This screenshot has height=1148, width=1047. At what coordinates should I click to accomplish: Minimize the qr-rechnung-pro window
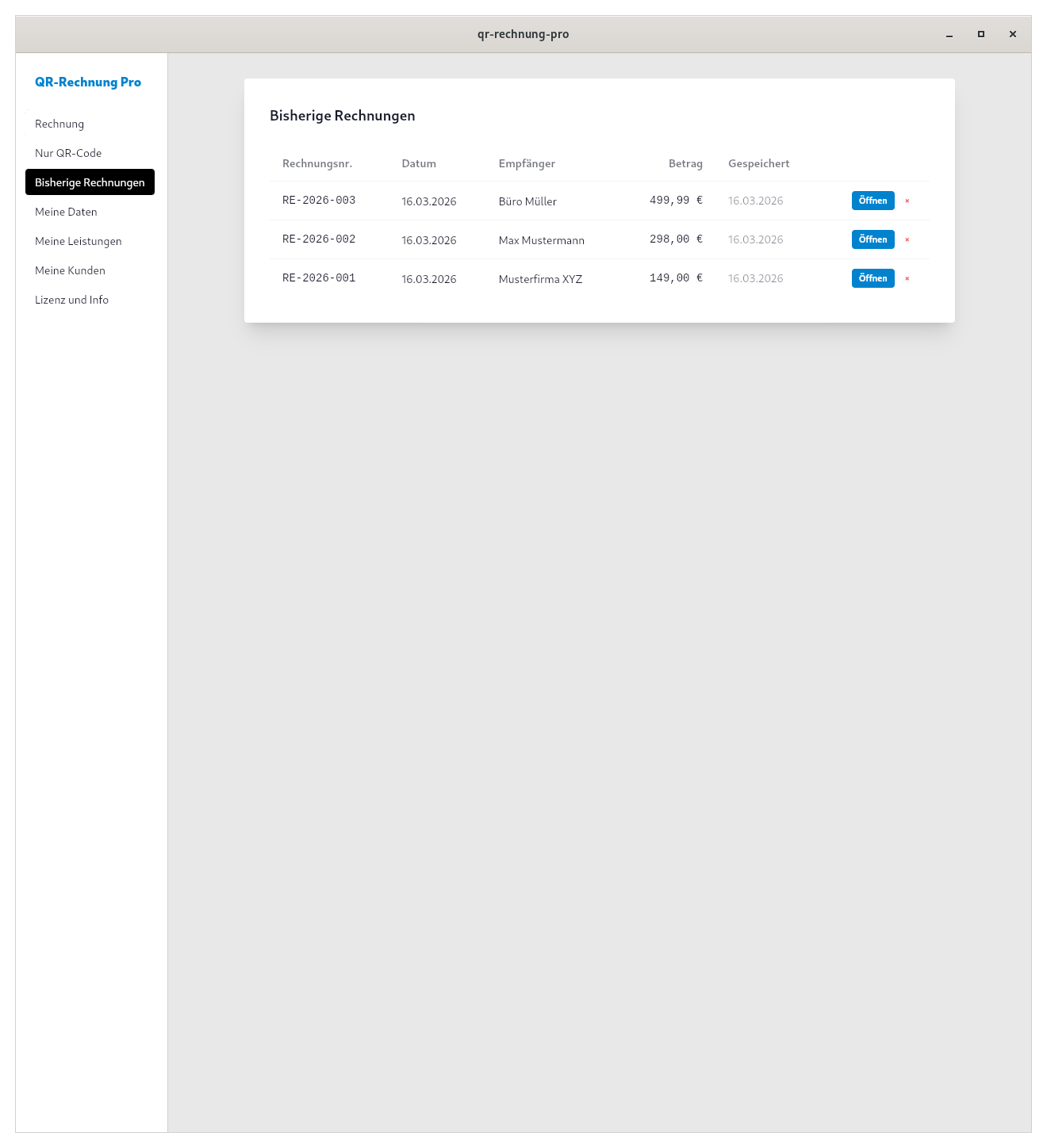(949, 34)
